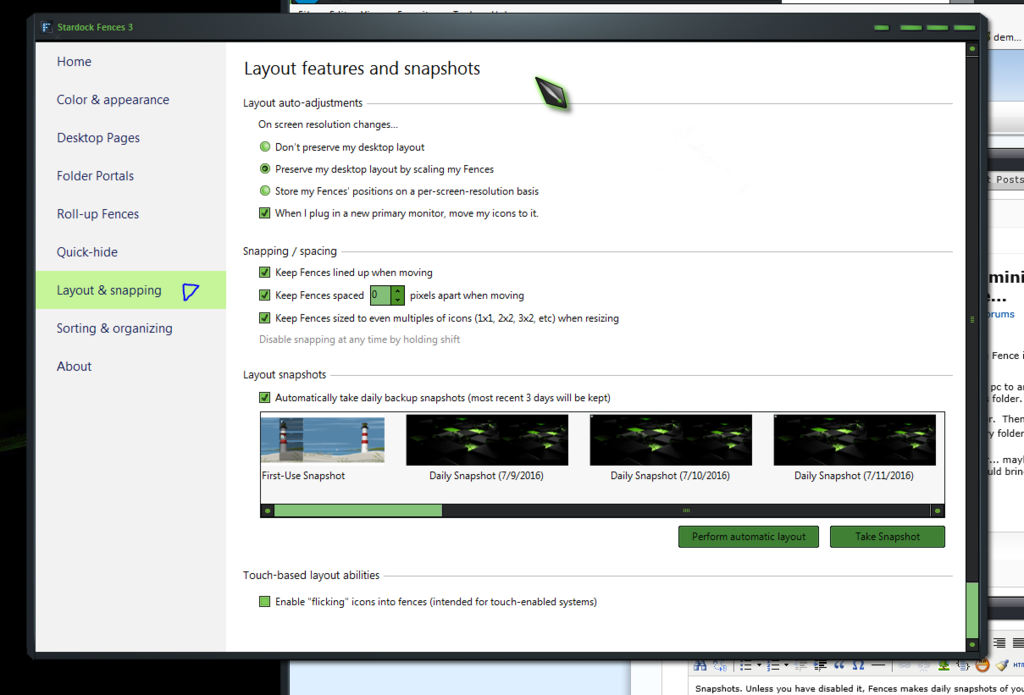Insert a bulleted list in the background editor
1024x695 pixels.
tap(745, 666)
